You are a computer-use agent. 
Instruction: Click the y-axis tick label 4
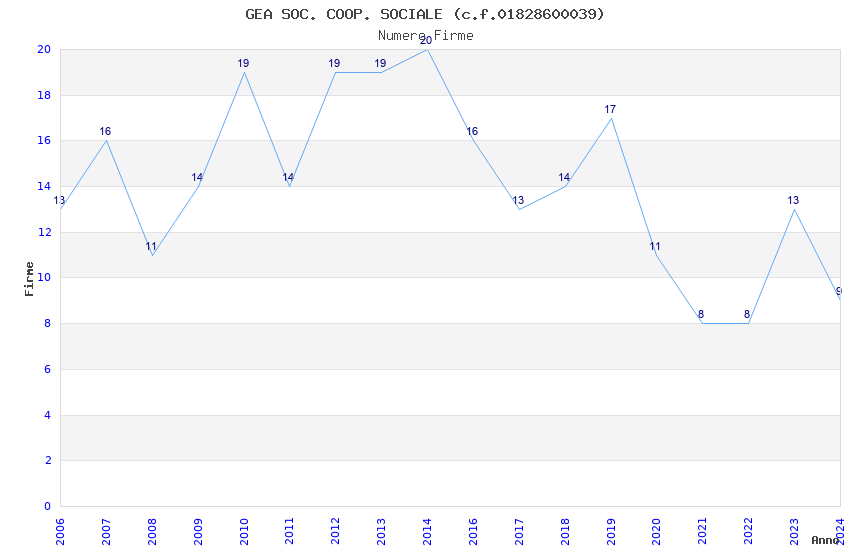48,415
